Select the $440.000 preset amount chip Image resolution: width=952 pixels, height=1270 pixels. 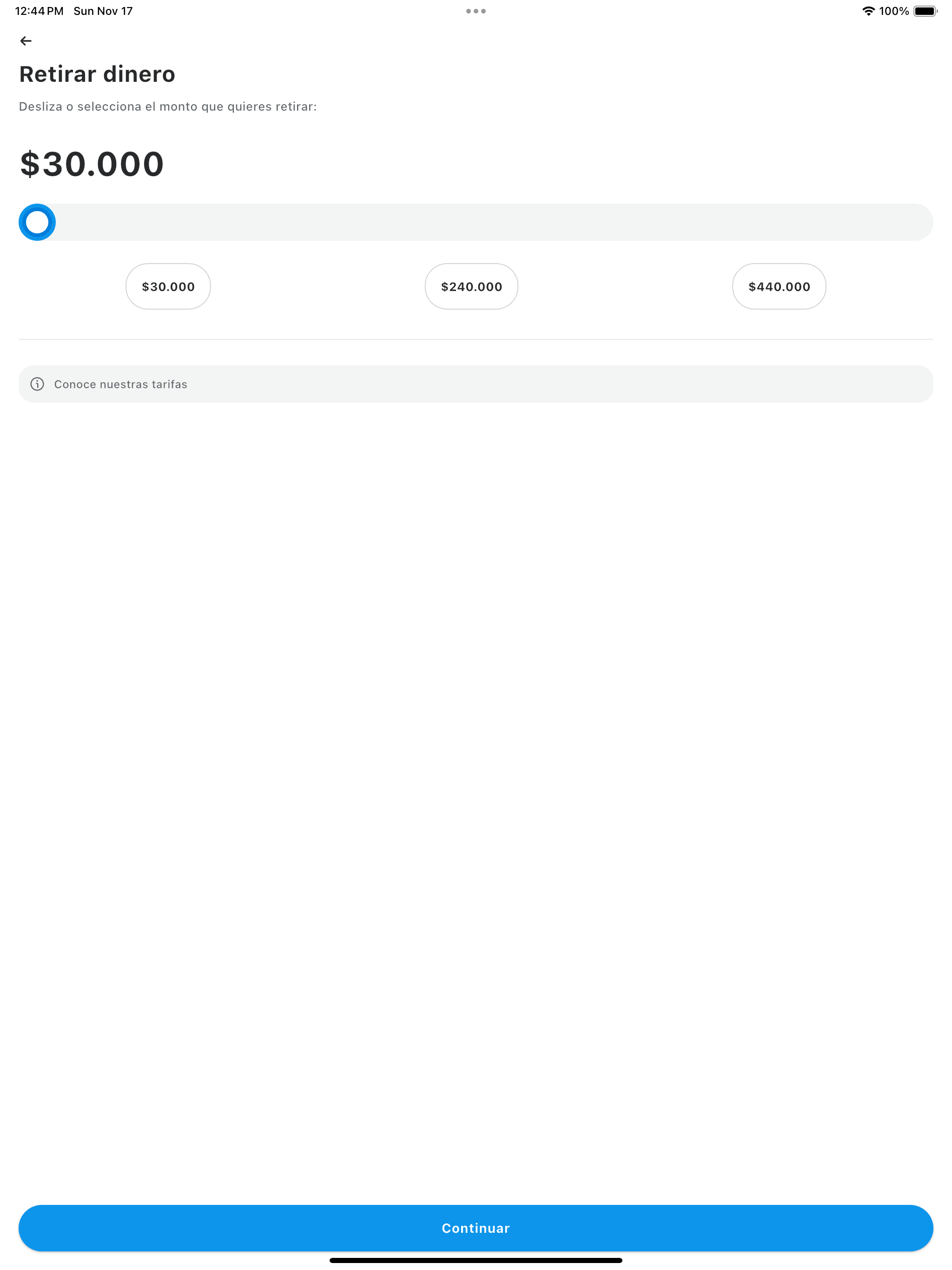point(779,286)
